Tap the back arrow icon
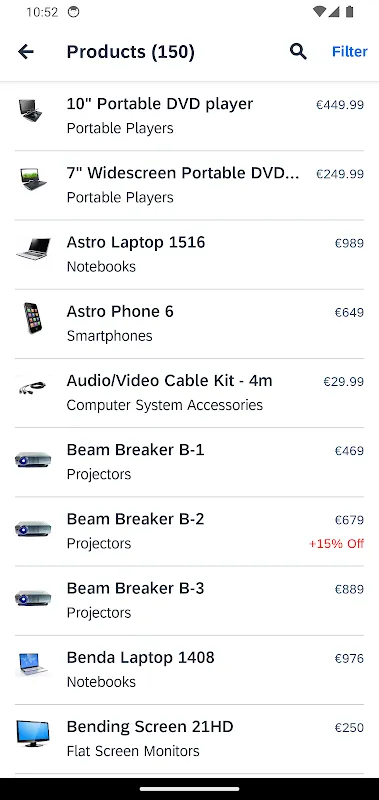 [x=26, y=52]
